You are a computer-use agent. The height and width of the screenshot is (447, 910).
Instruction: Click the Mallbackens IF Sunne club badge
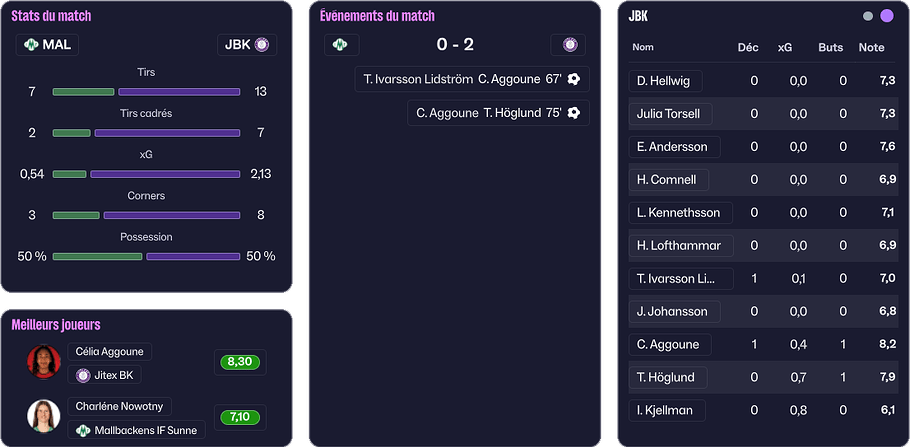pyautogui.click(x=83, y=430)
